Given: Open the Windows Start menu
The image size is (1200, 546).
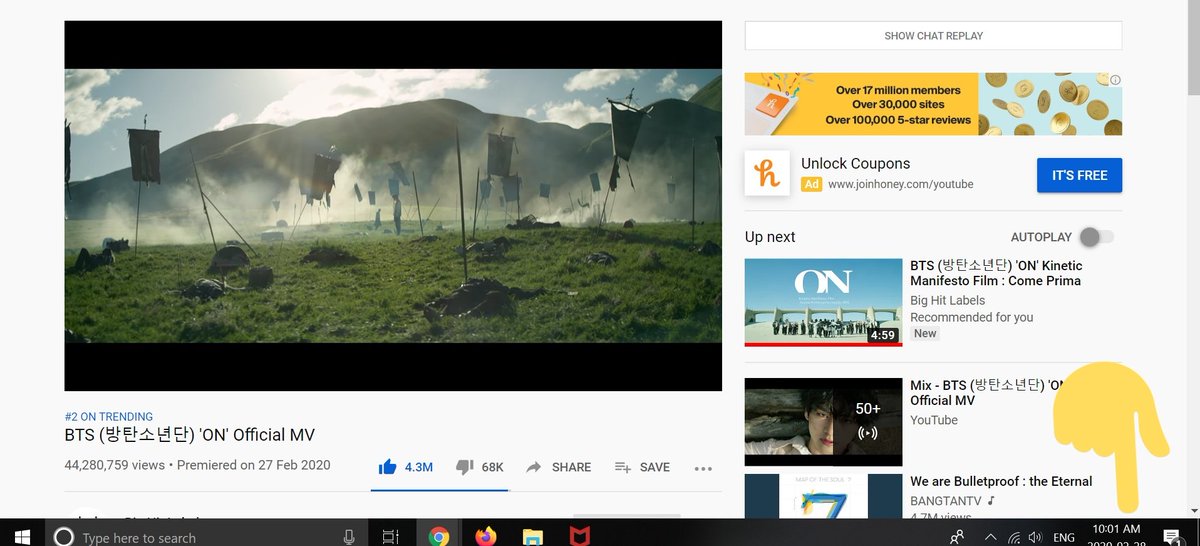Looking at the screenshot, I should [22, 537].
